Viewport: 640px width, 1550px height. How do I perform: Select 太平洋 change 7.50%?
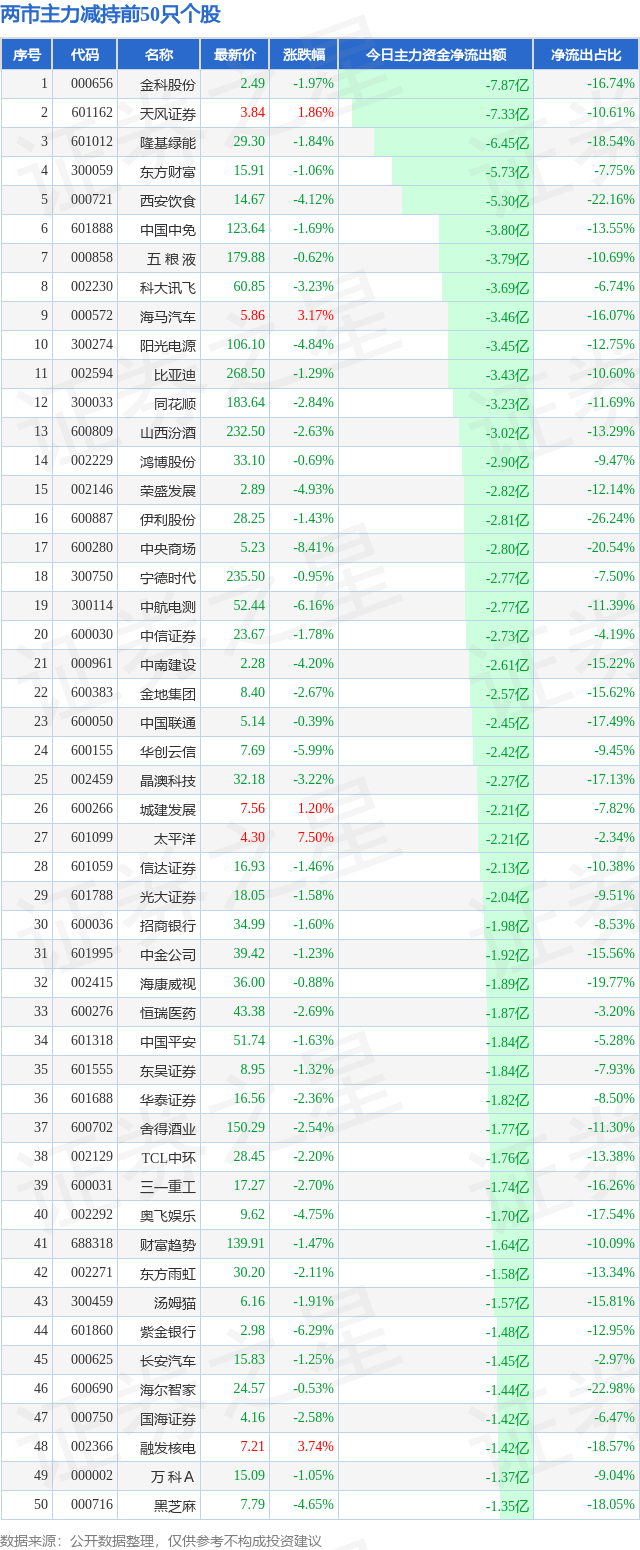point(315,838)
